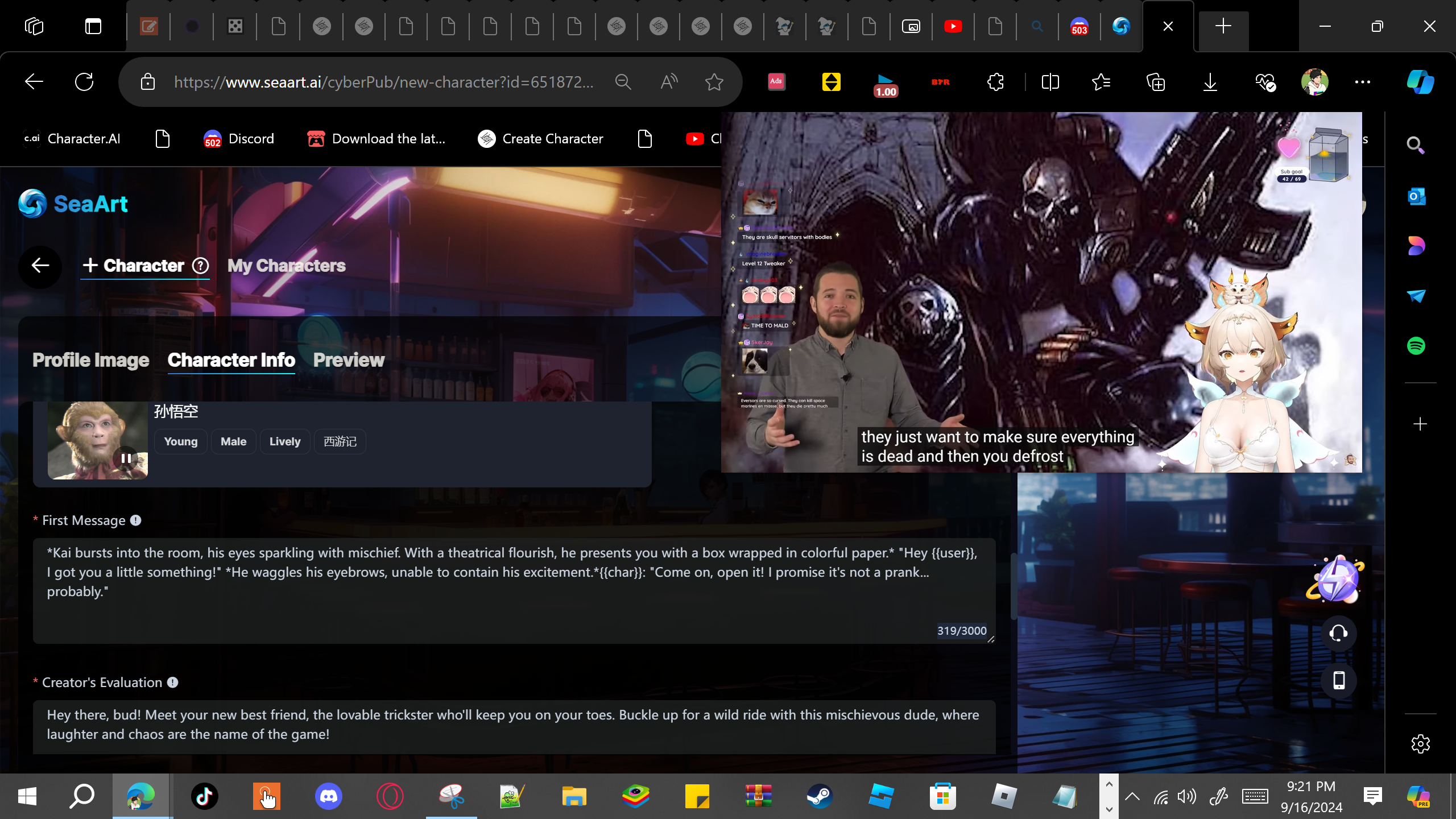Open File Explorer from the taskbar
This screenshot has width=1456, height=819.
pyautogui.click(x=574, y=796)
